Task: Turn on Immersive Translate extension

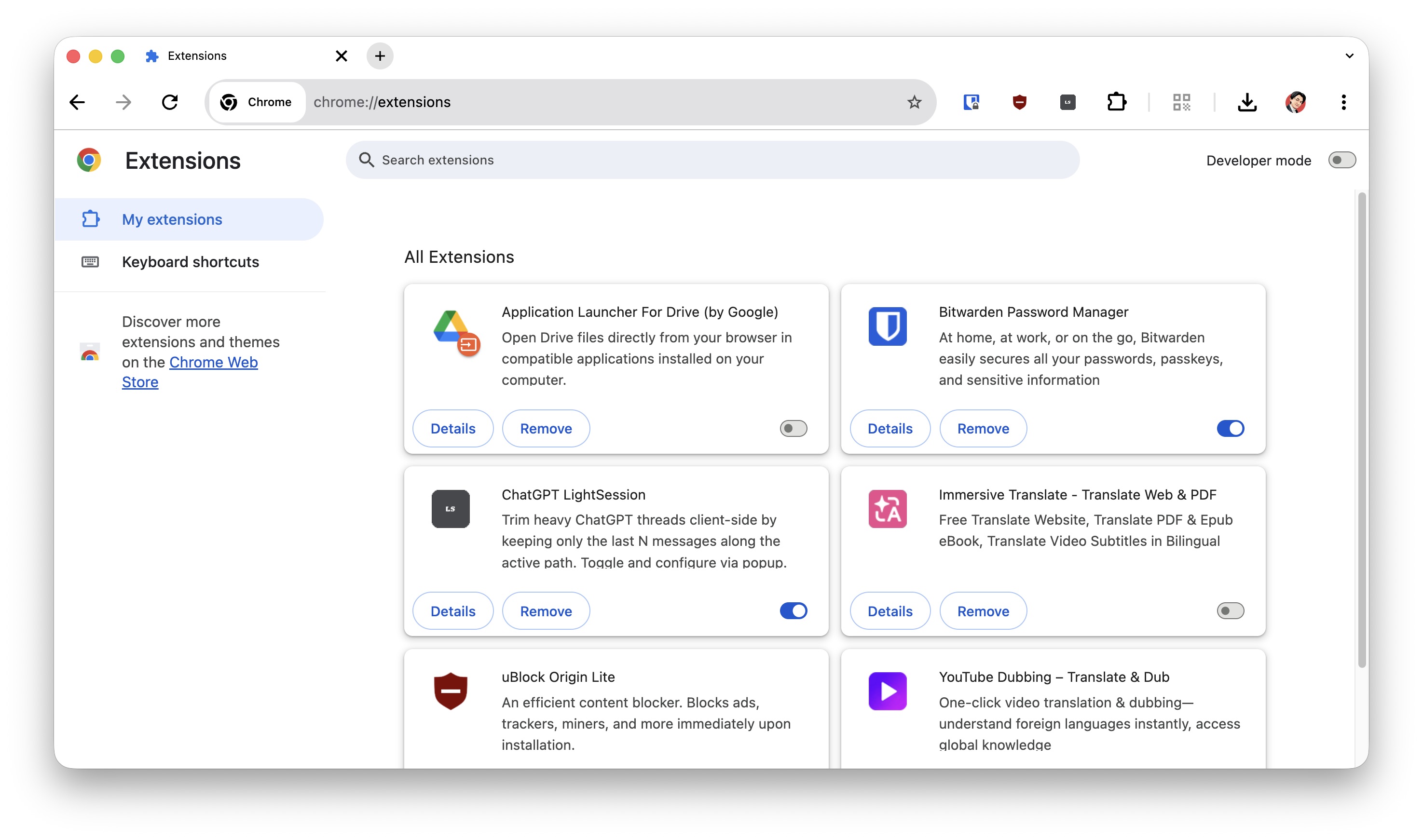Action: pos(1230,611)
